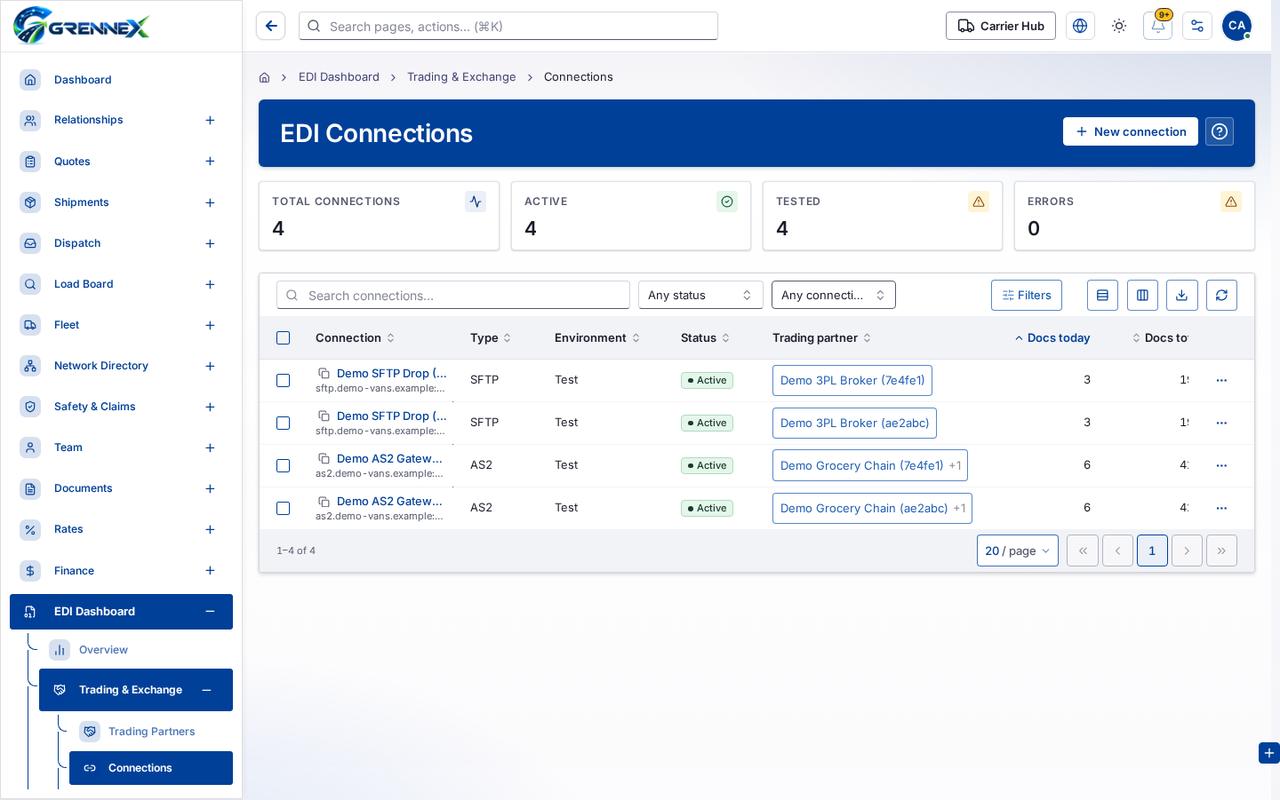This screenshot has width=1280, height=800.
Task: Toggle the light theme sun icon
Action: pos(1119,26)
